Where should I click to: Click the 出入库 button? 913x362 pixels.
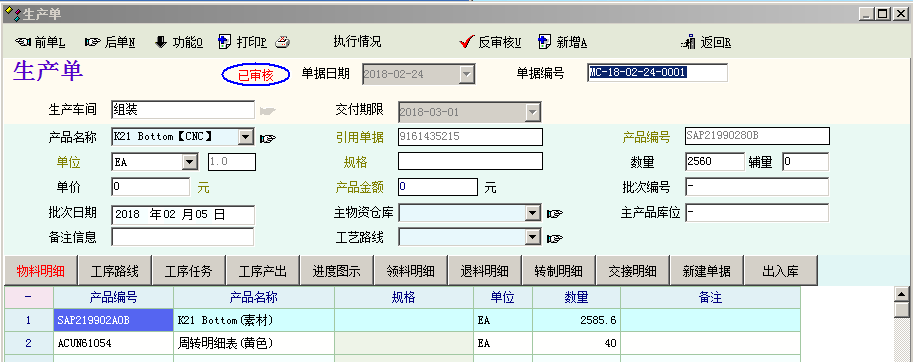click(x=781, y=271)
